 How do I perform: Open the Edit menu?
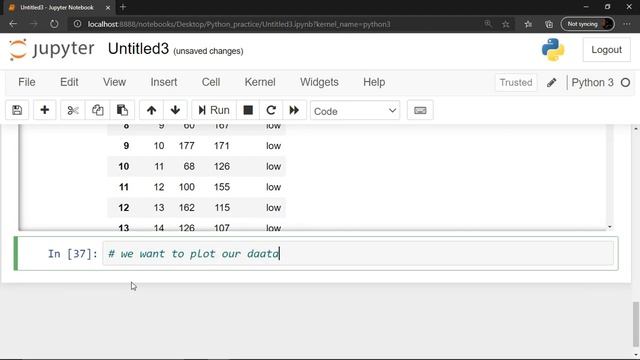click(69, 82)
